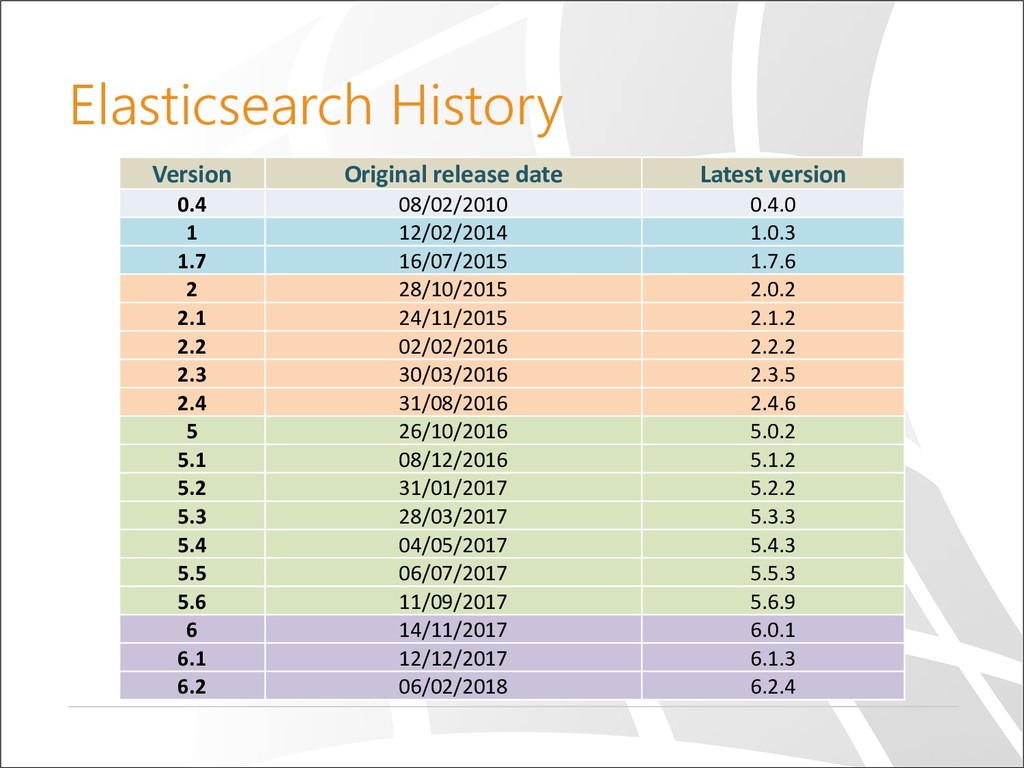Click the version cell '6.1'
The height and width of the screenshot is (768, 1024).
[192, 659]
